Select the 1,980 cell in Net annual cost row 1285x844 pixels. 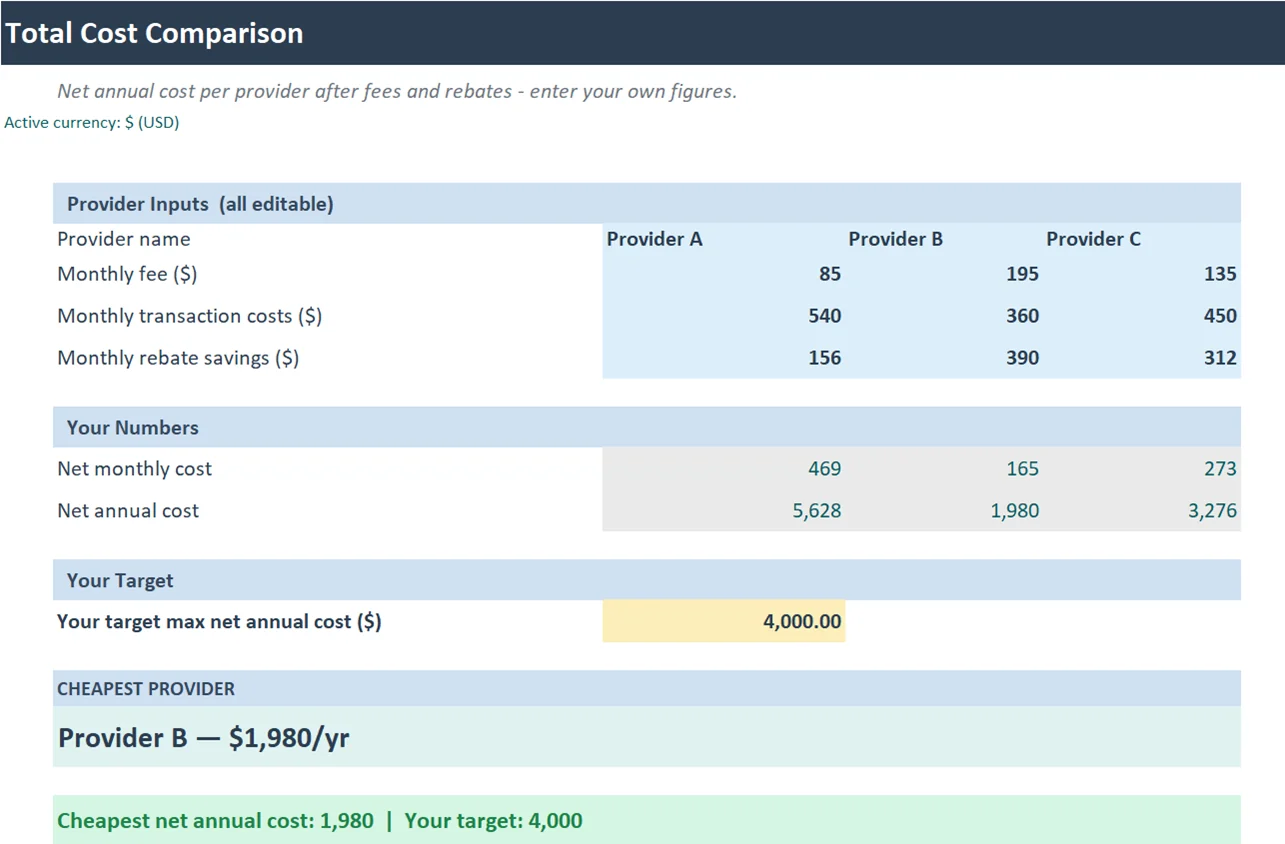[944, 510]
